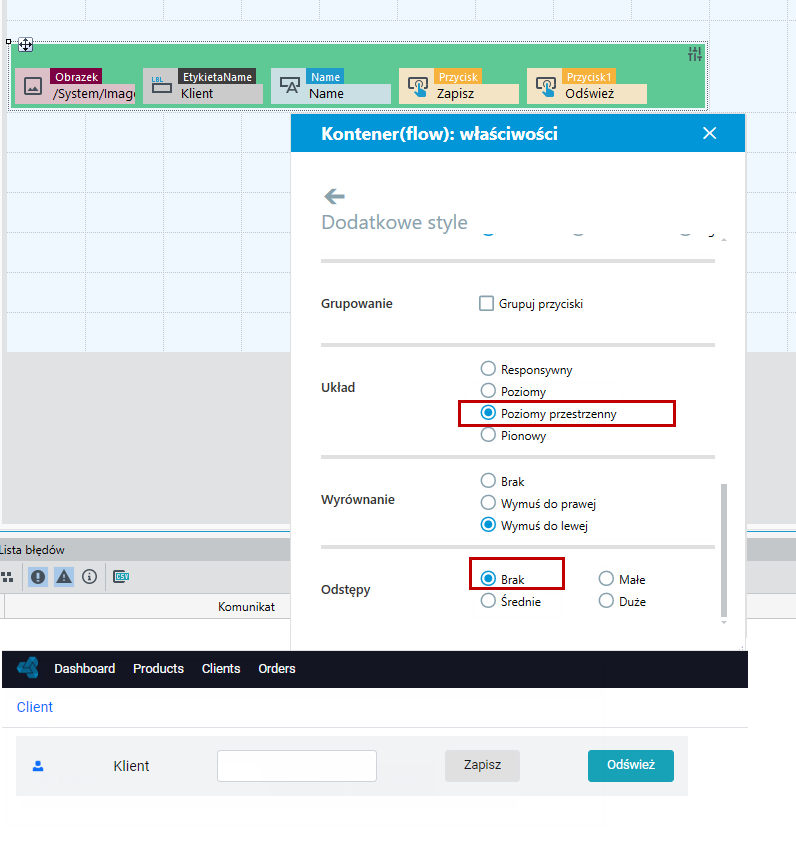Select Responsywny layout option

(x=488, y=369)
